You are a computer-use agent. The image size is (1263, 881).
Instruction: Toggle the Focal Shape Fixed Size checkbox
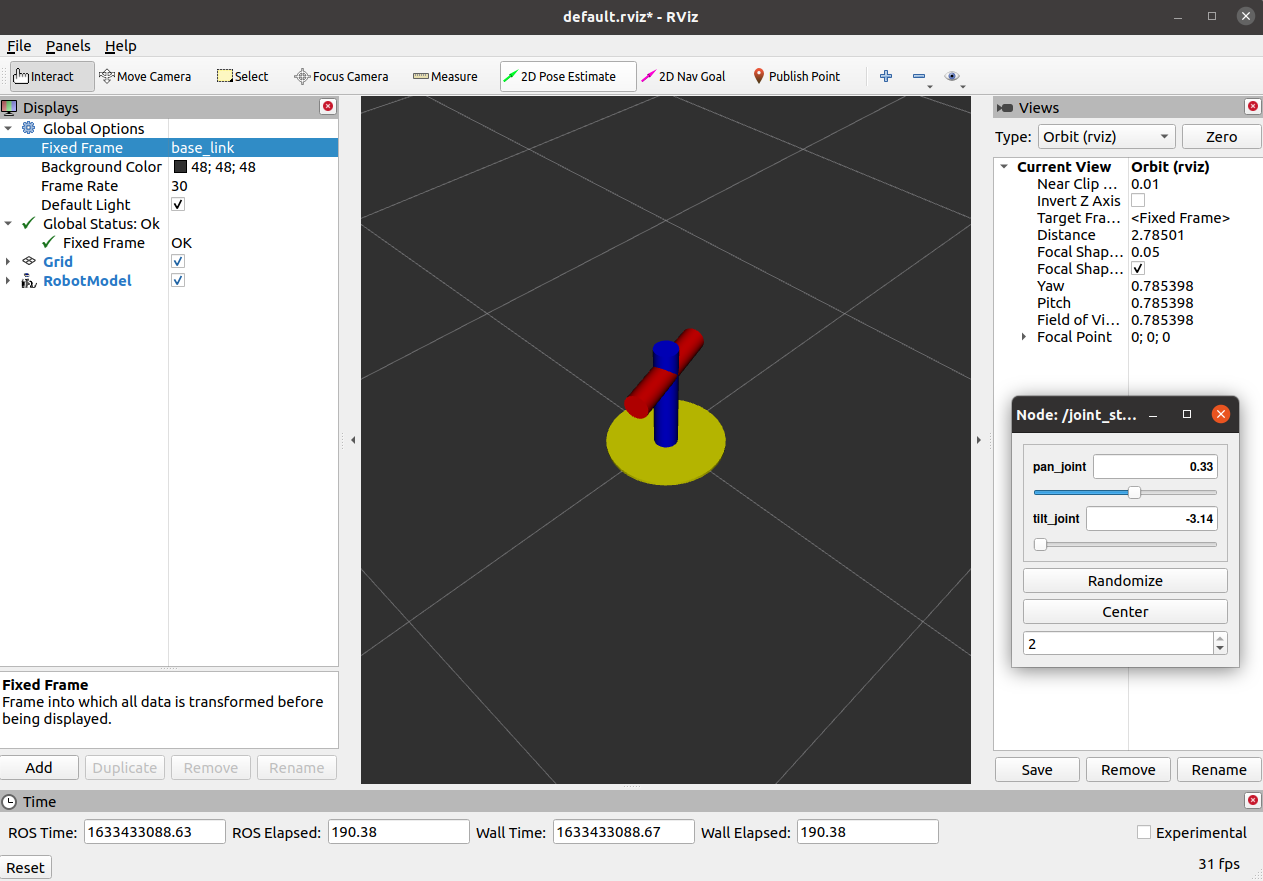coord(1138,268)
